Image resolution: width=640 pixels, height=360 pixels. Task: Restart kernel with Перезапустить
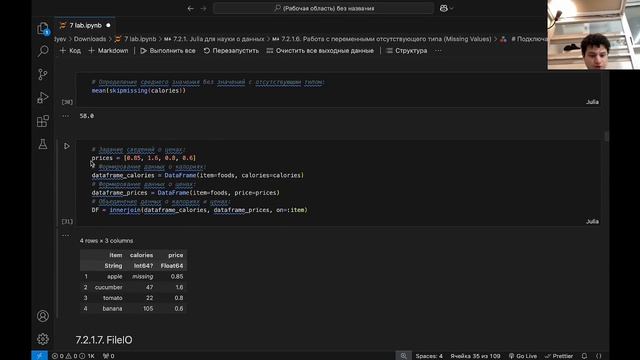(231, 51)
